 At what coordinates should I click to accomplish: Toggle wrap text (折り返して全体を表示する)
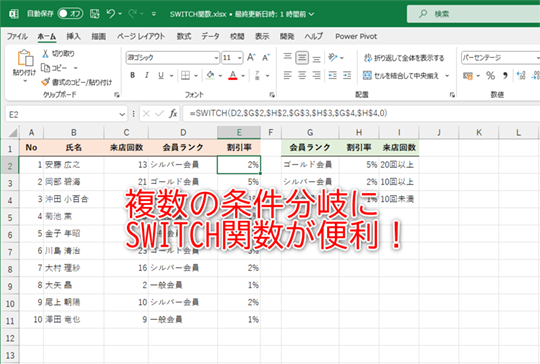(x=404, y=58)
